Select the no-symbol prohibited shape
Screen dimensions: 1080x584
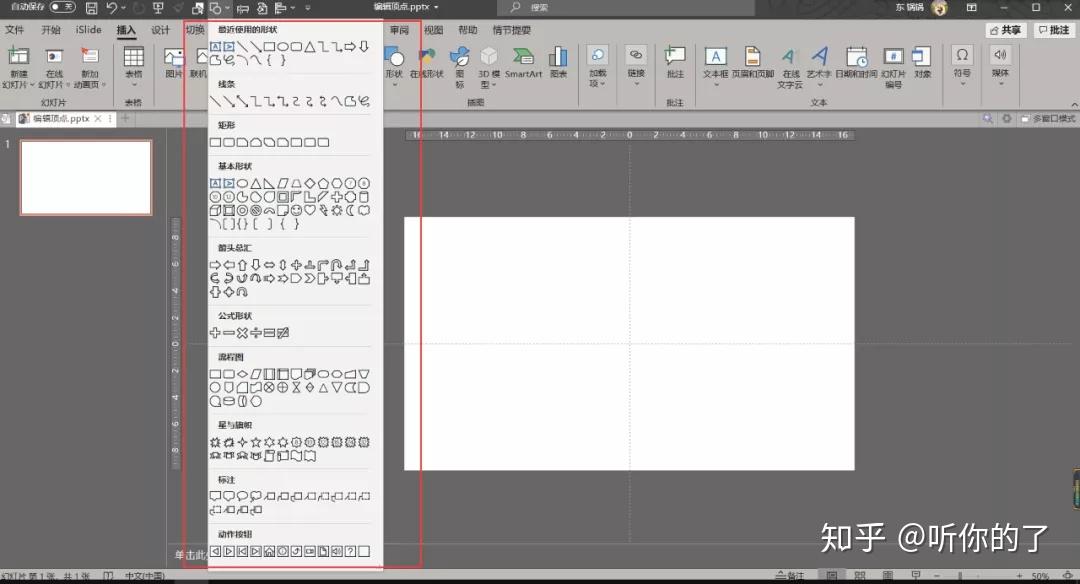256,210
